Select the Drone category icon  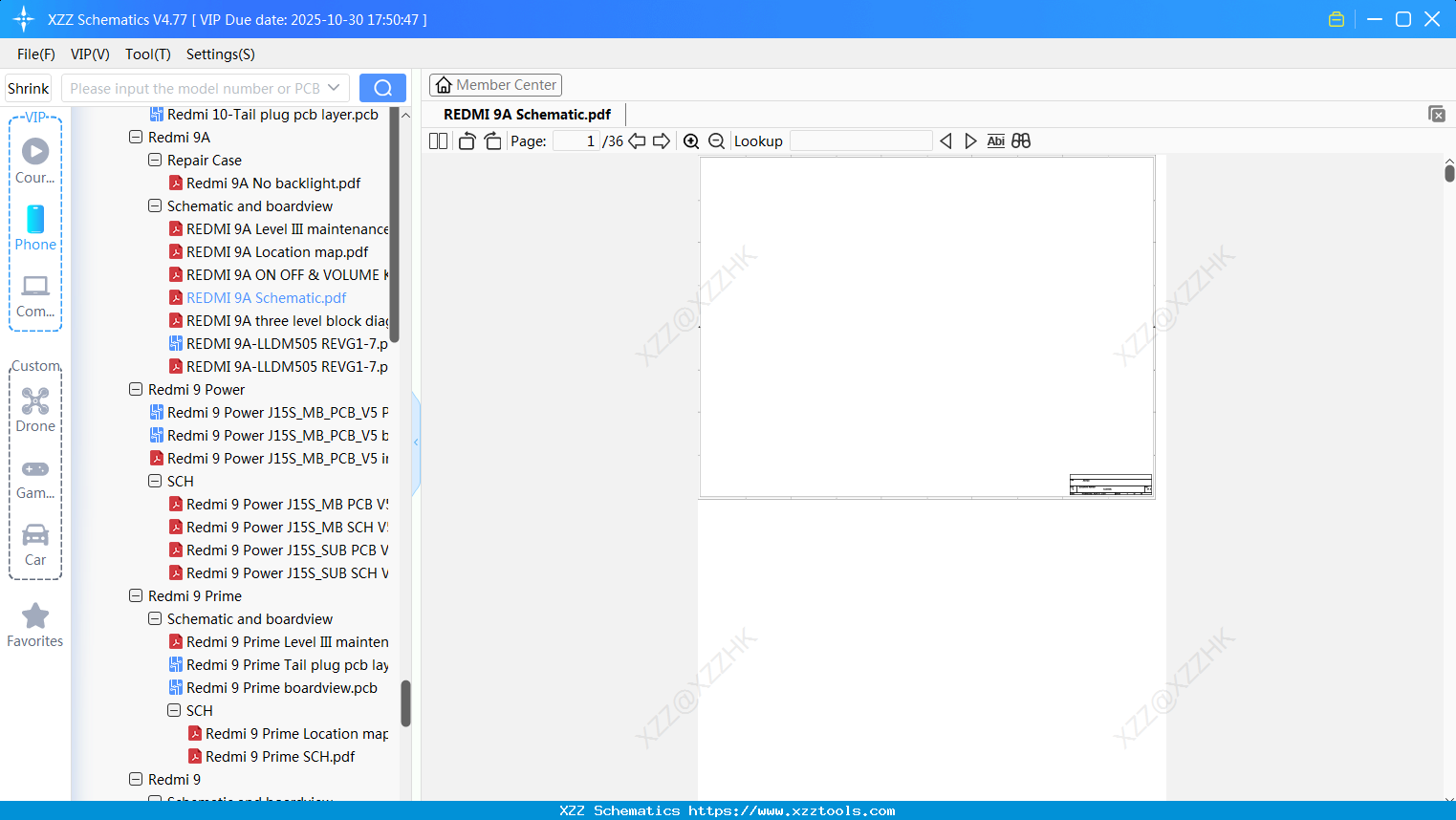(x=35, y=410)
